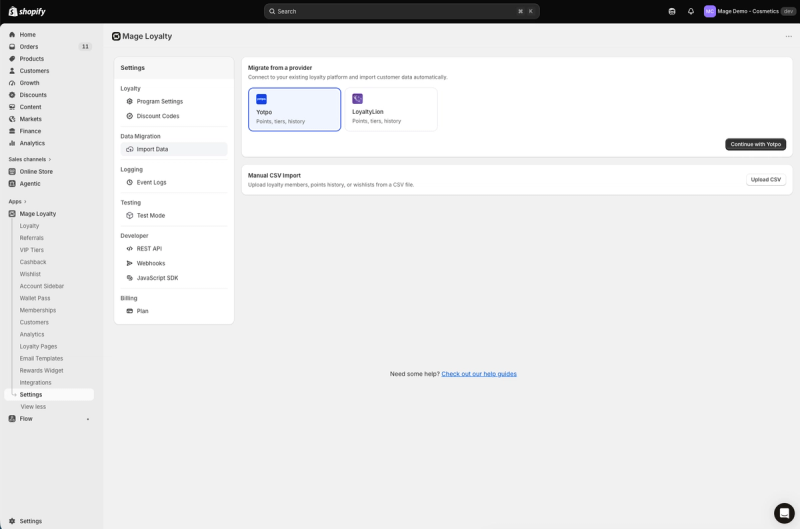
Task: Open Program Settings in settings menu
Action: point(174,102)
